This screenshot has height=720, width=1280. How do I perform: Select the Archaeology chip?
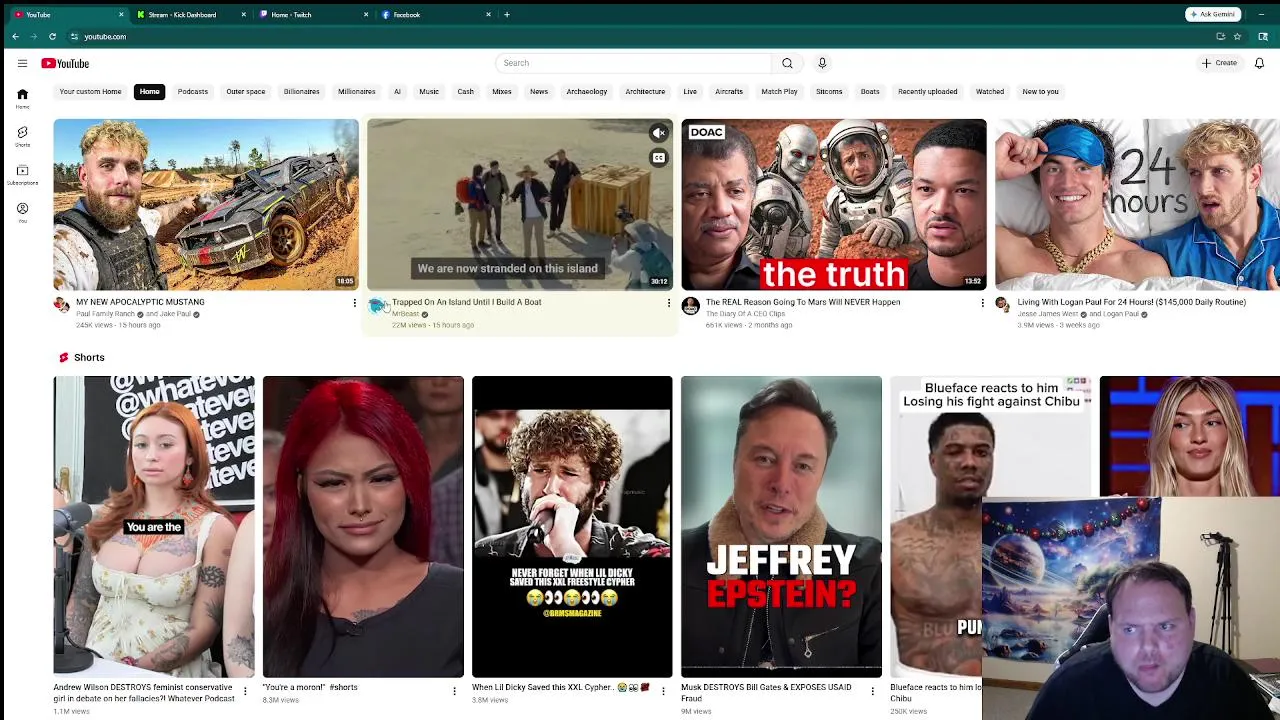coord(587,91)
